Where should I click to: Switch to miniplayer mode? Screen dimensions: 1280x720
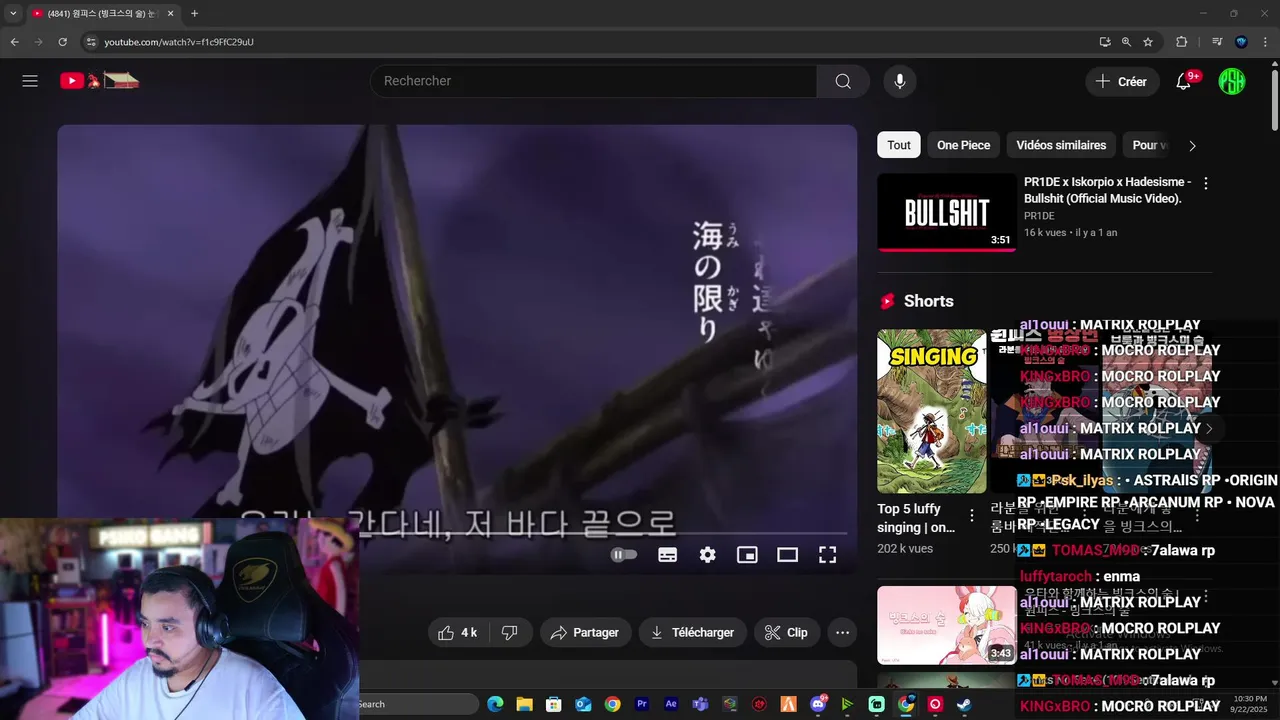pyautogui.click(x=747, y=554)
